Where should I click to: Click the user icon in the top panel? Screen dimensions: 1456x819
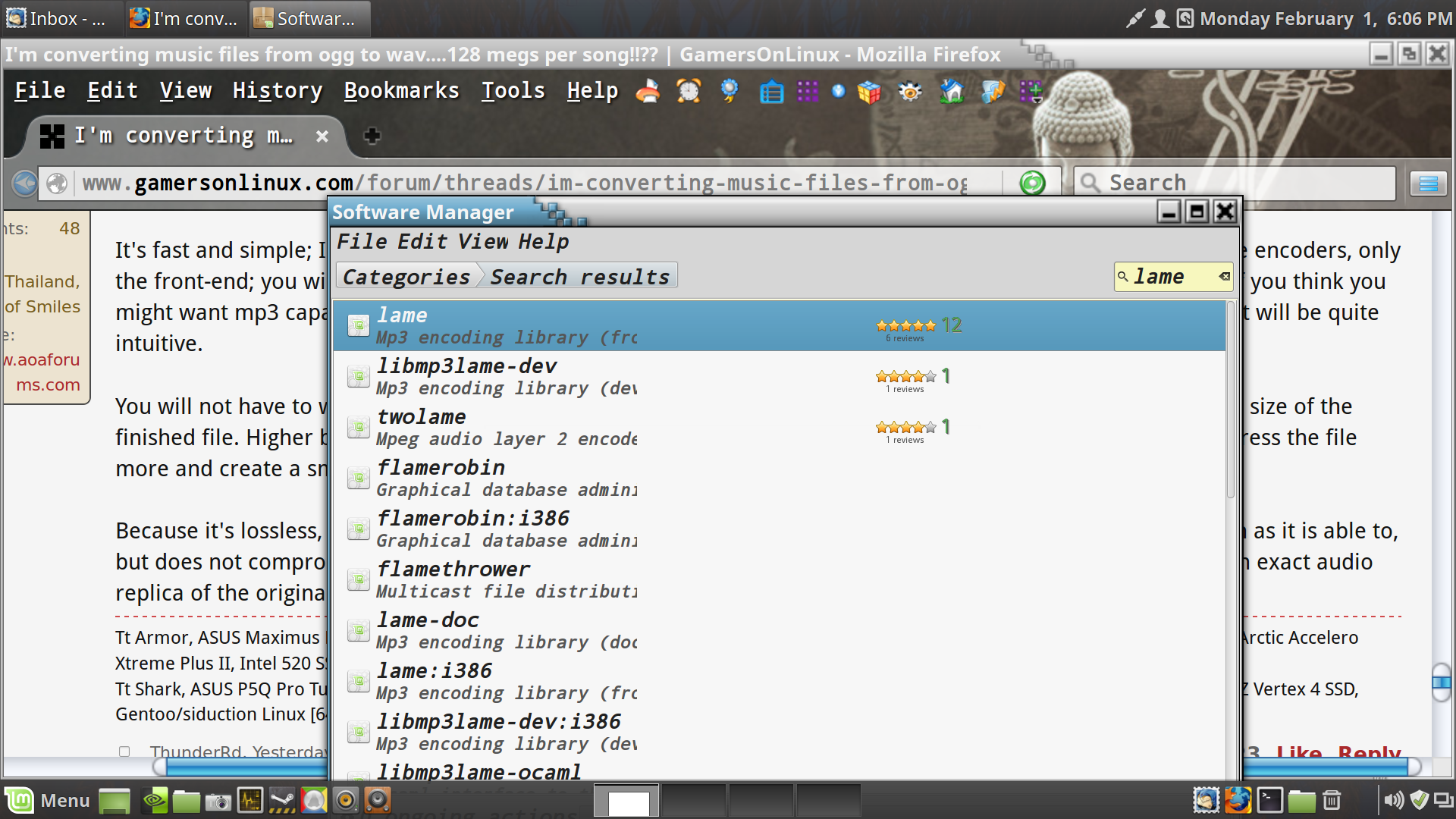pos(1159,18)
